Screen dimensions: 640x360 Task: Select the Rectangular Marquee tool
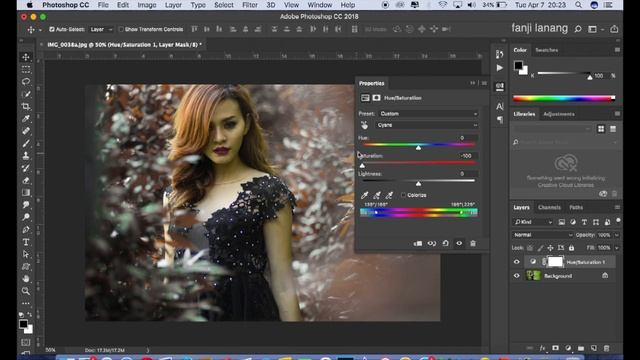pyautogui.click(x=26, y=69)
